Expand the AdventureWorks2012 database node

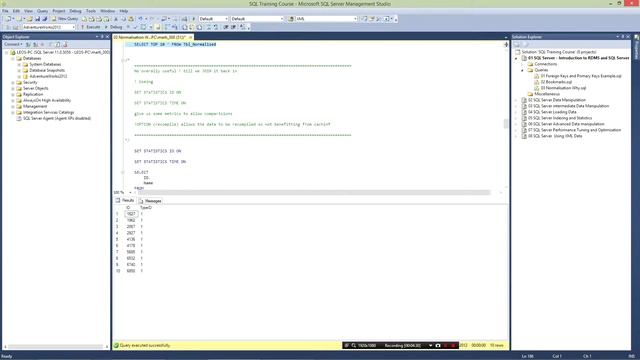(x=19, y=76)
